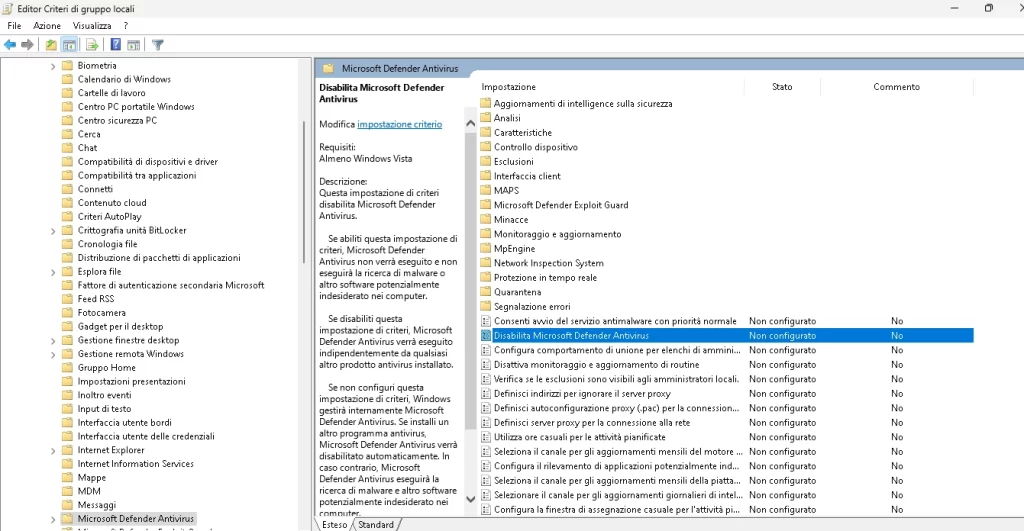
Task: Click the Back arrow toolbar icon
Action: click(x=10, y=44)
